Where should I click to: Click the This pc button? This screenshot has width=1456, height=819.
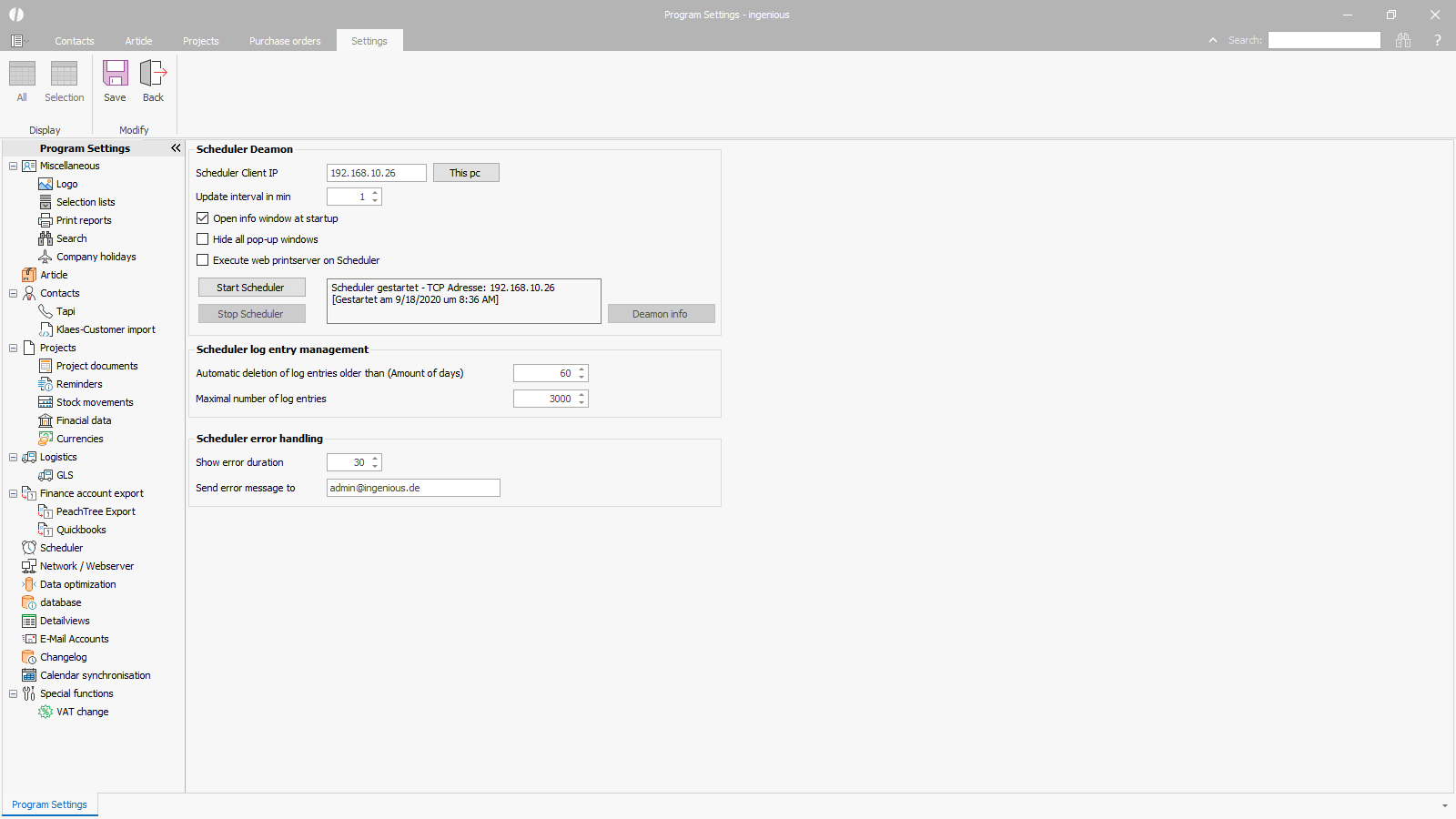465,173
